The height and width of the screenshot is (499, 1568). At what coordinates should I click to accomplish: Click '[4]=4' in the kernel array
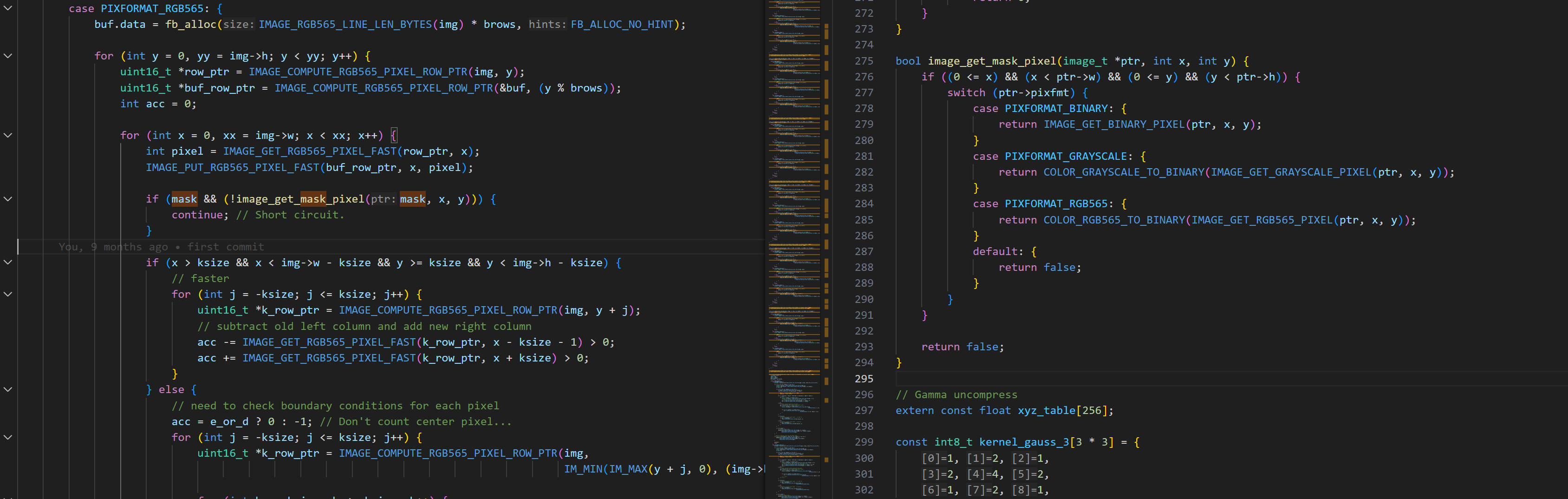tap(982, 474)
